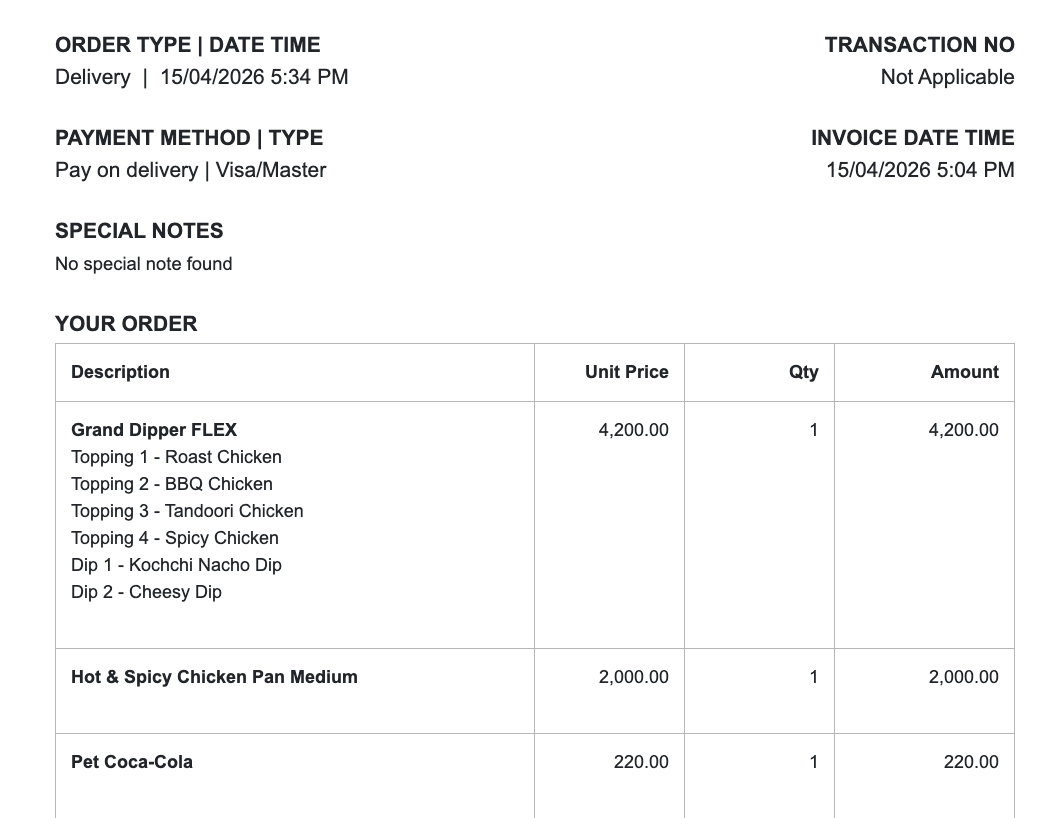Select Hot & Spicy Chicken Pan Medium row
The height and width of the screenshot is (818, 1048).
click(535, 691)
